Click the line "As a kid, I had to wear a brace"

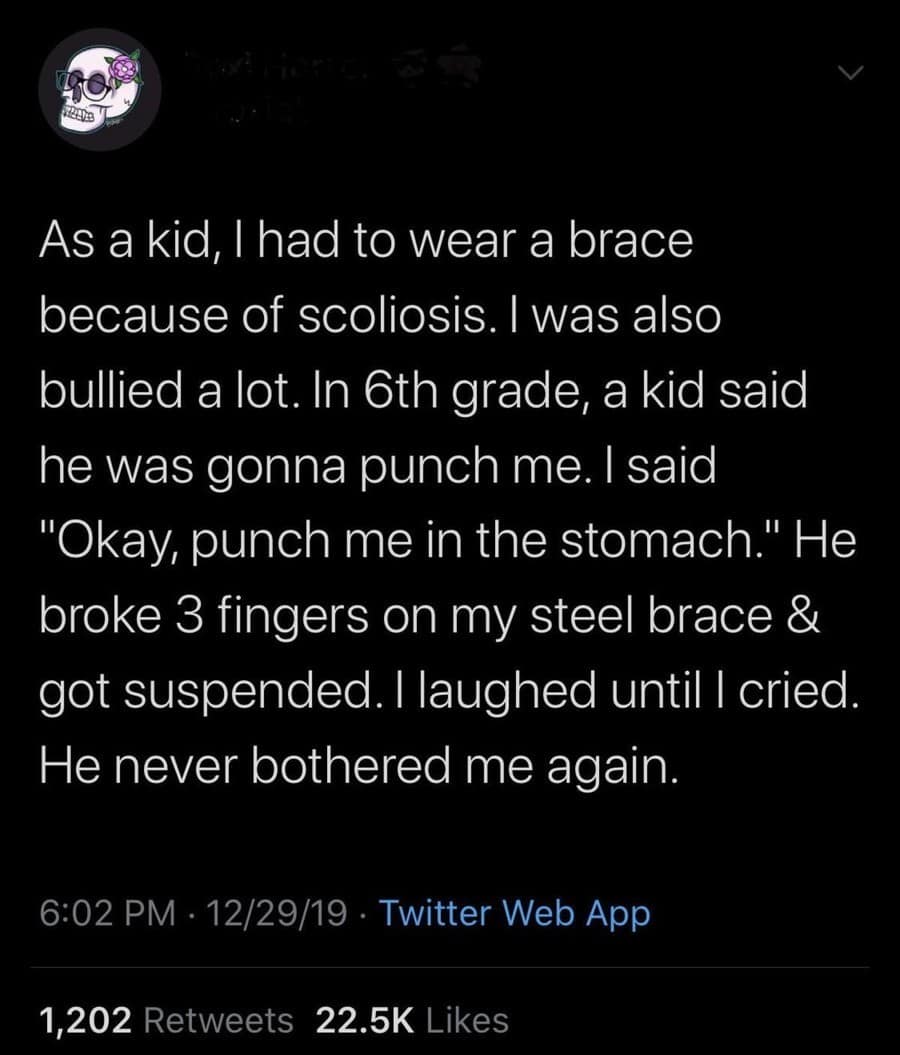366,243
